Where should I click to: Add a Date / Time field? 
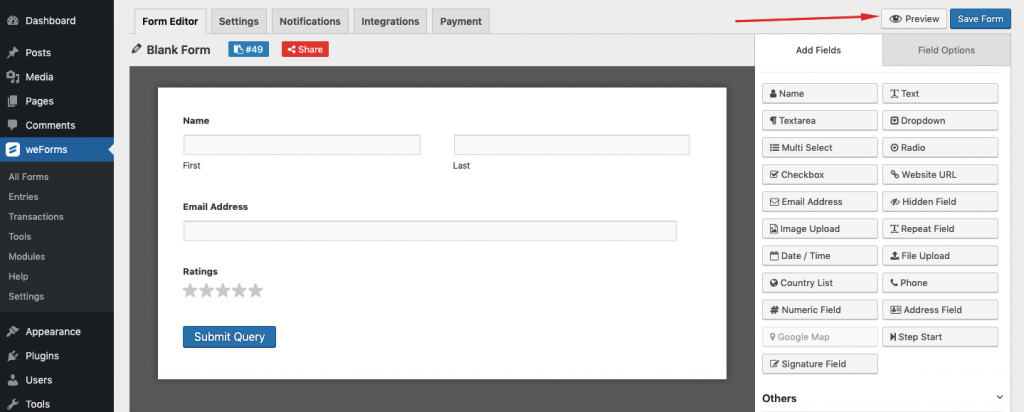point(820,256)
